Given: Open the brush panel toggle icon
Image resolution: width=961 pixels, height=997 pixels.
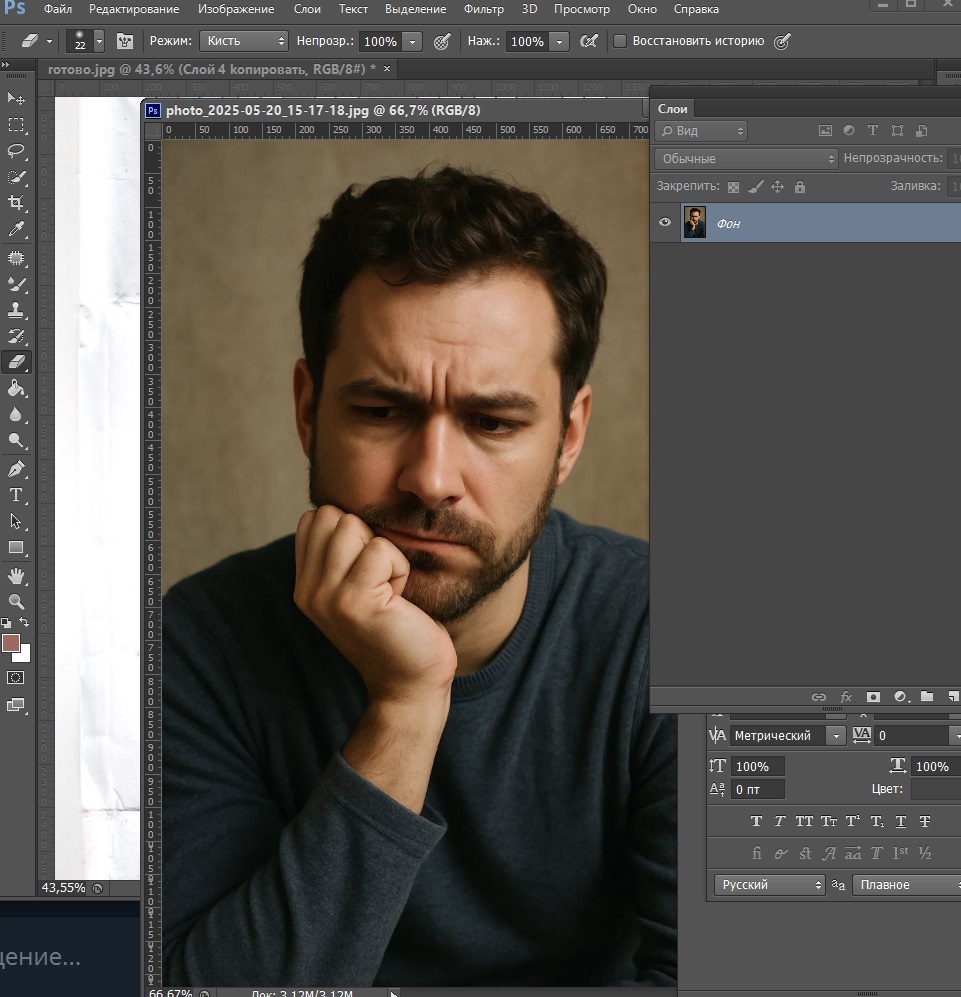Looking at the screenshot, I should [x=125, y=41].
